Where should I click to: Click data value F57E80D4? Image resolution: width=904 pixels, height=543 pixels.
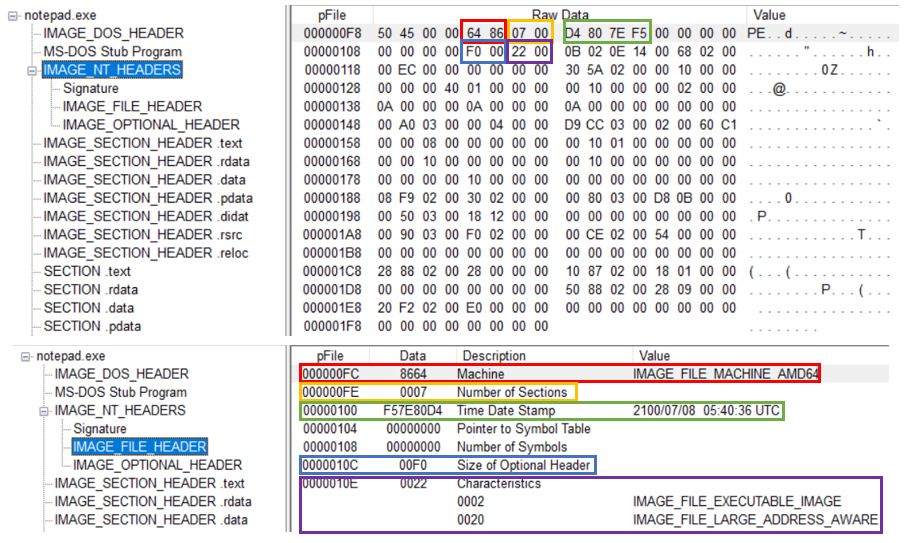point(412,411)
